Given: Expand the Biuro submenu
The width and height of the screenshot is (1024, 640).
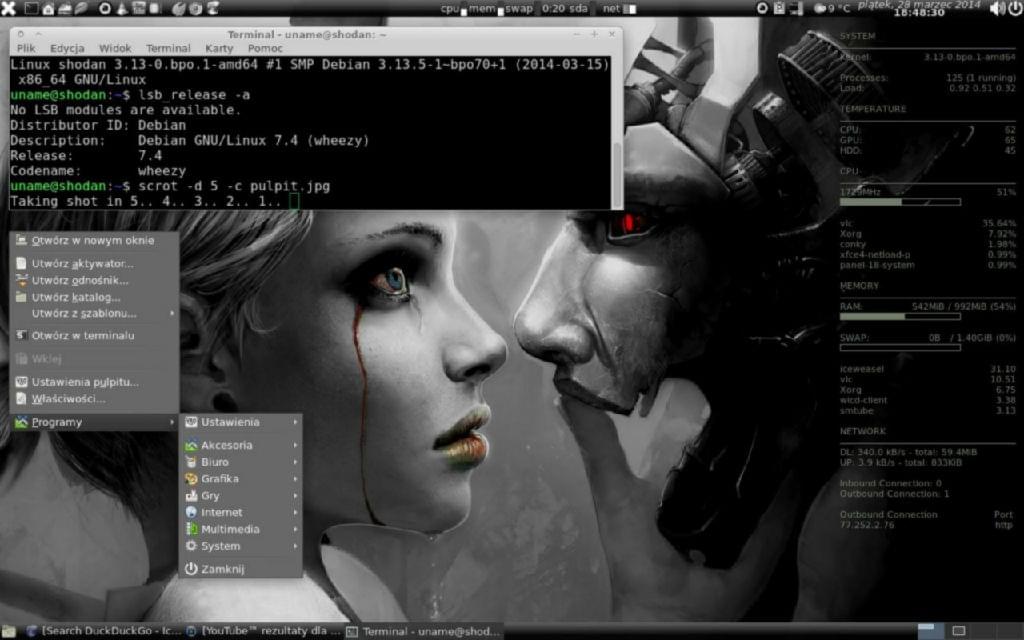Looking at the screenshot, I should 241,462.
